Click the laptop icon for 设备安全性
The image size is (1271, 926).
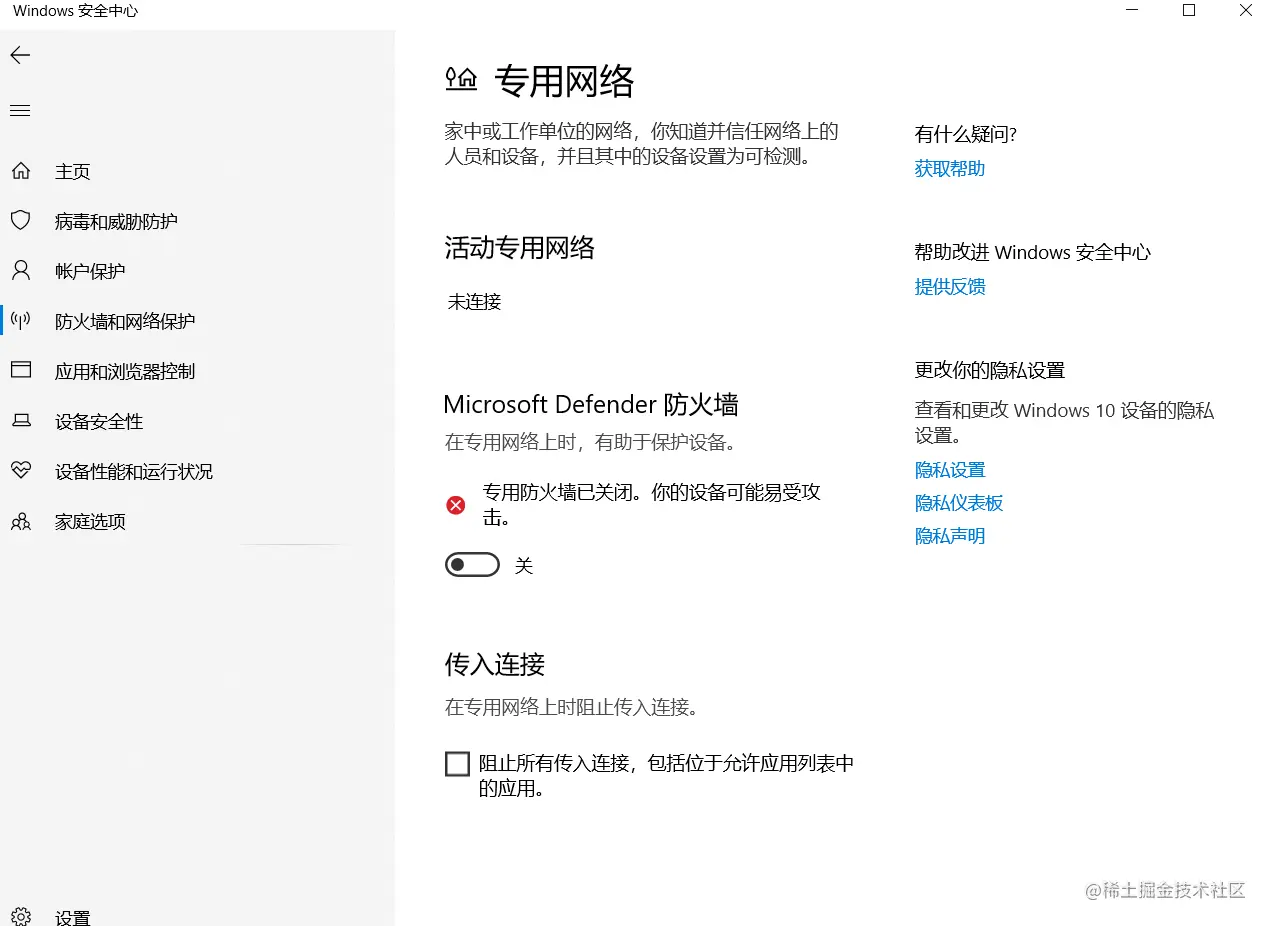21,421
